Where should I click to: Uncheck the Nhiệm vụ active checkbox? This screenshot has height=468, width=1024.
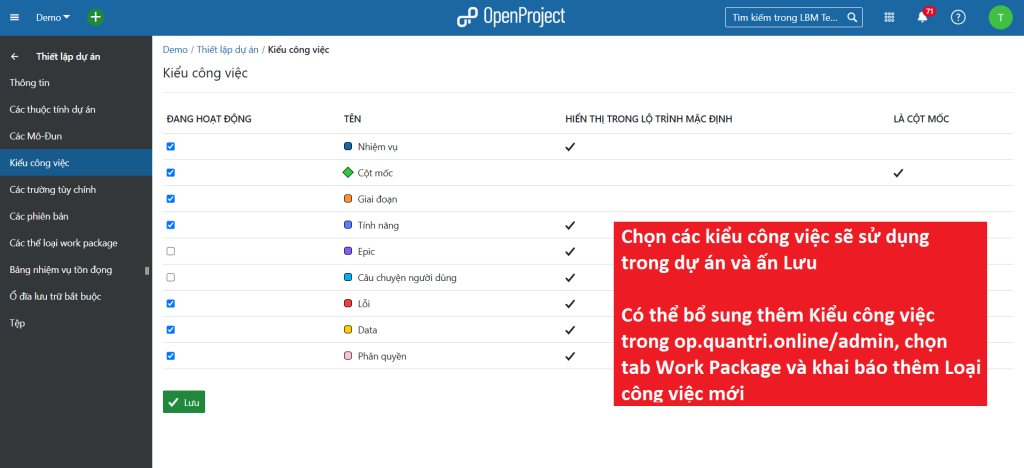point(171,146)
